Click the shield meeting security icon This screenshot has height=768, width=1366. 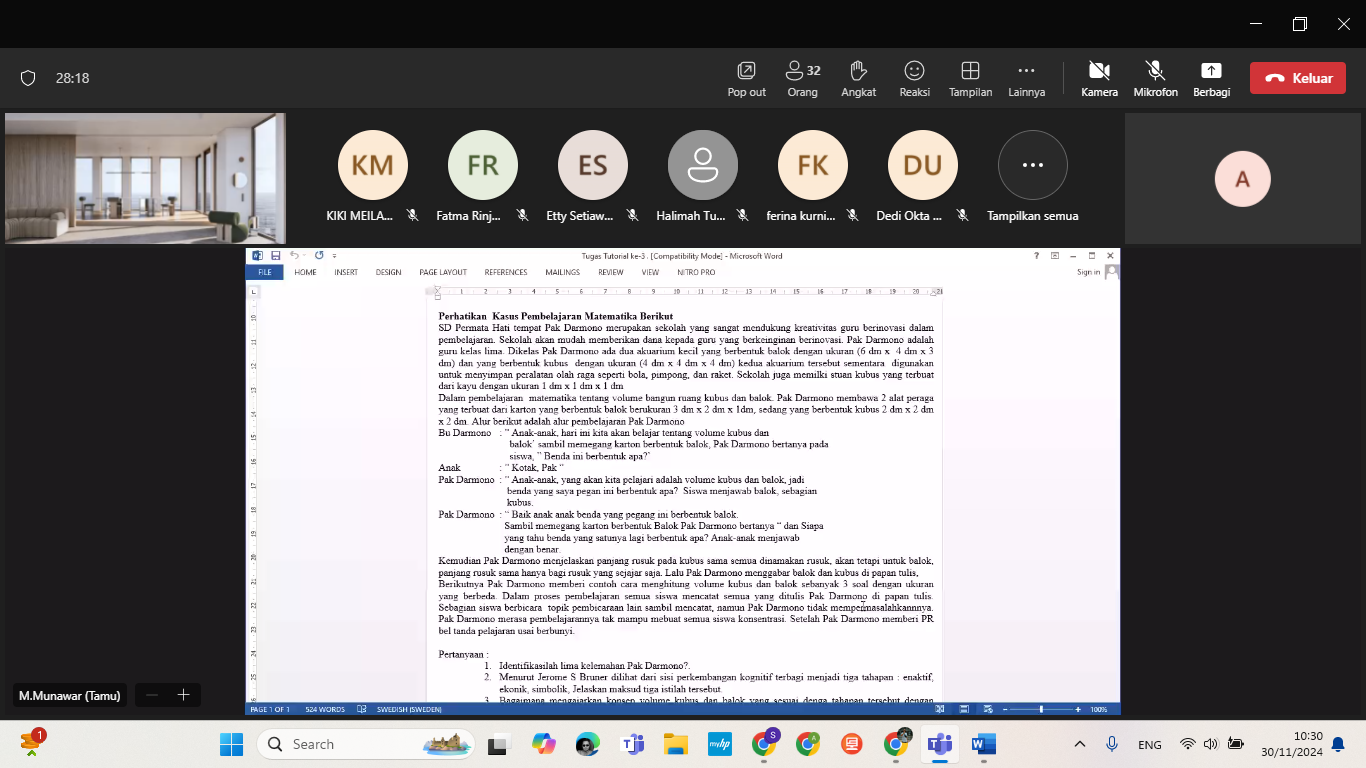click(28, 78)
